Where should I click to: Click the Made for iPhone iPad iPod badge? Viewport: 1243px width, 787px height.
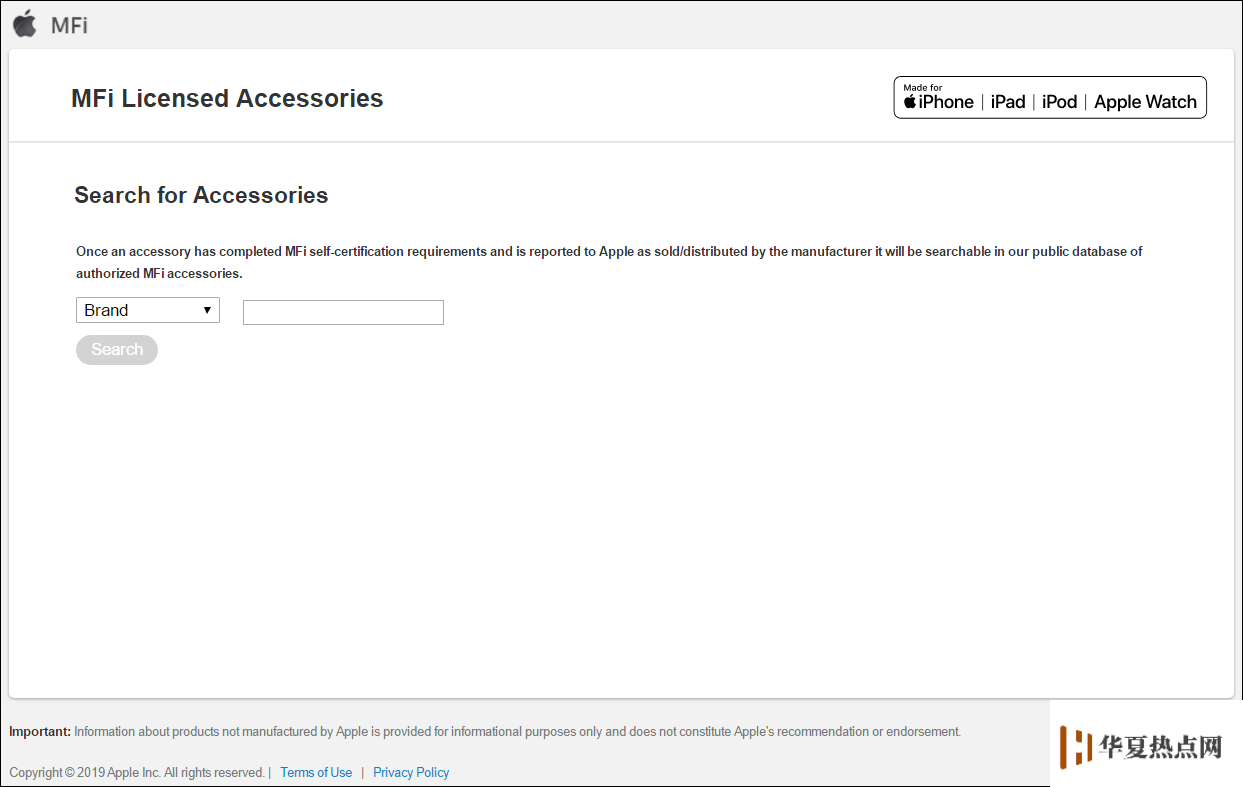pyautogui.click(x=1050, y=97)
